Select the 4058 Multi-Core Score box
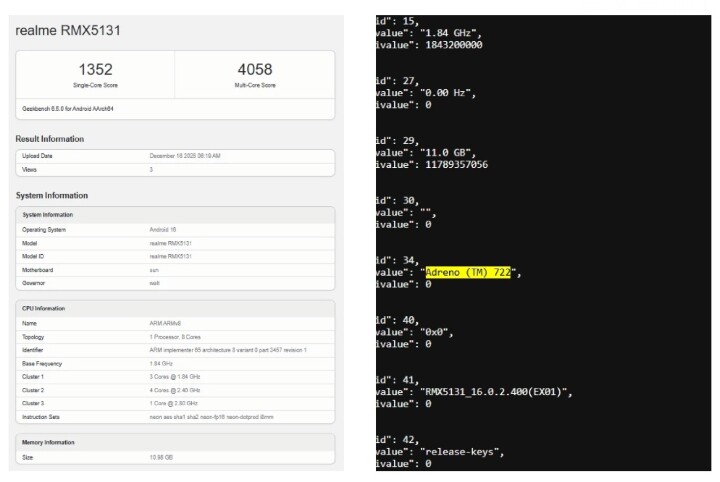The image size is (720, 482). pos(256,74)
